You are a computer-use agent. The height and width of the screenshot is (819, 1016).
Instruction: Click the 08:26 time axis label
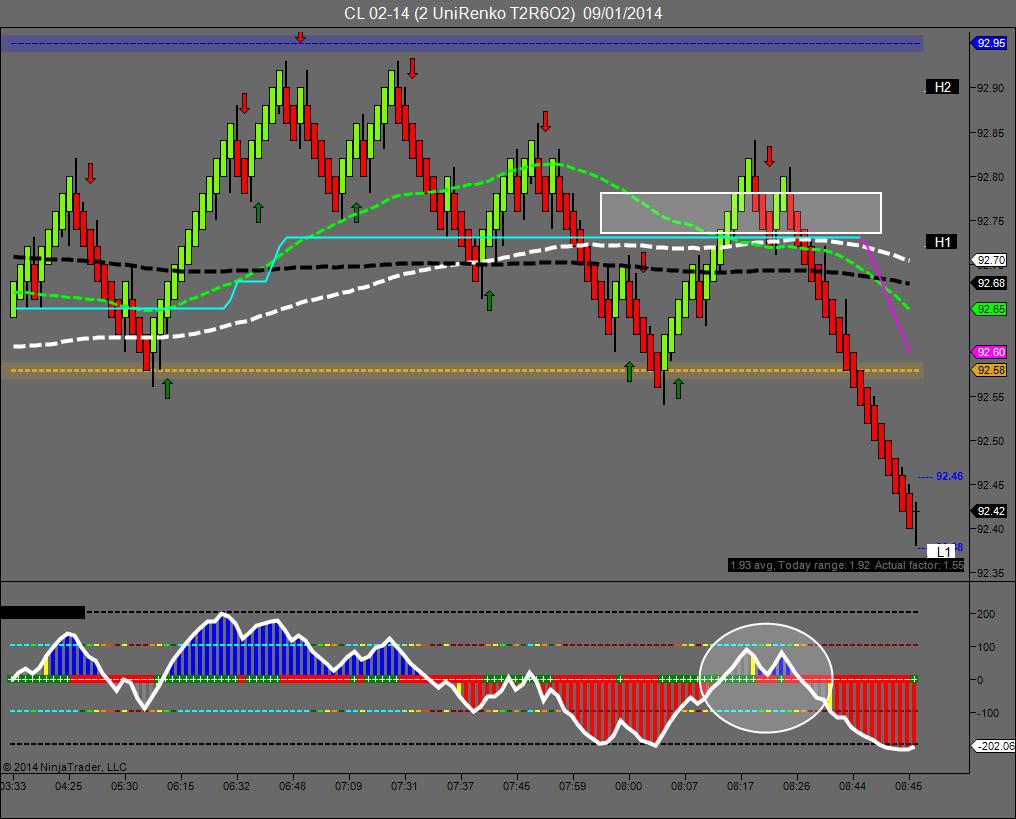pyautogui.click(x=796, y=786)
